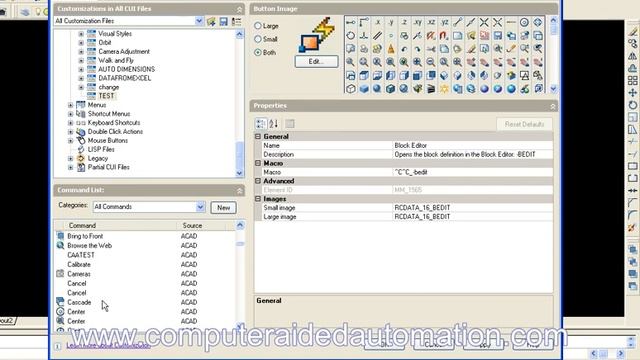This screenshot has height=360, width=640.
Task: Expand the AUTO DIMENSIONS toolbar node
Action: pyautogui.click(x=81, y=69)
